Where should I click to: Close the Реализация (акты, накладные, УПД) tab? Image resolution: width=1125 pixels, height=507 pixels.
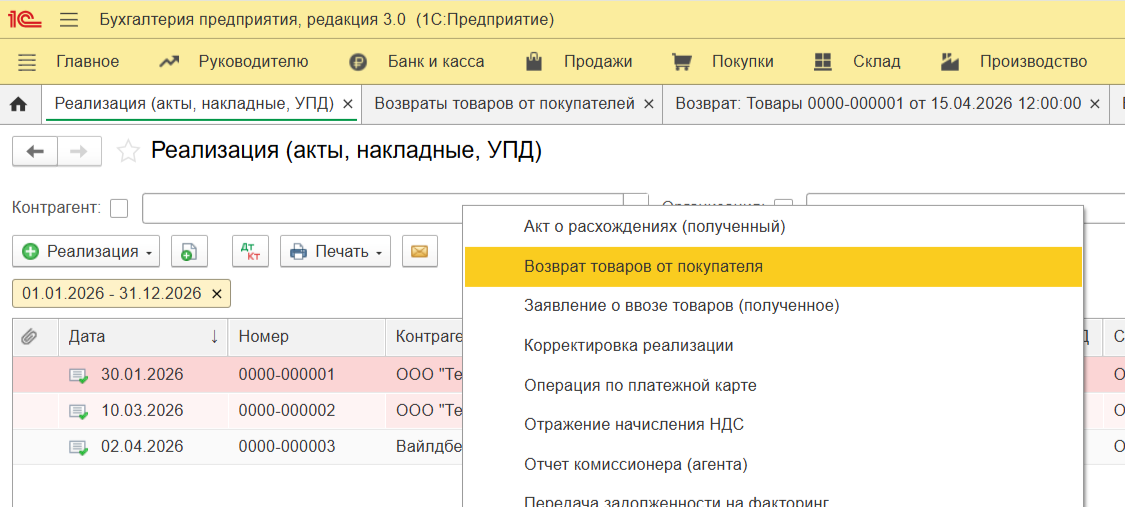348,104
